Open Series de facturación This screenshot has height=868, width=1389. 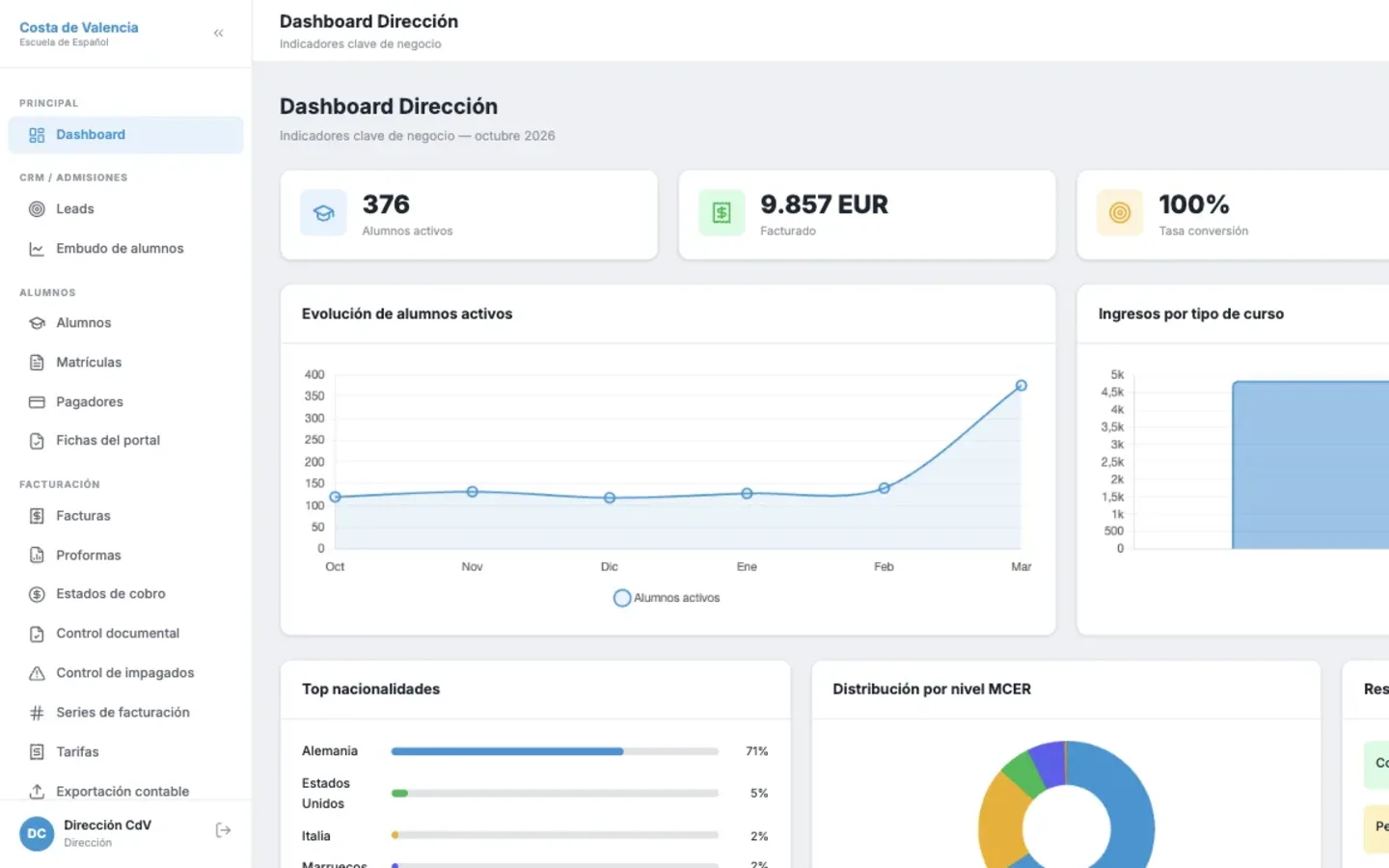coord(125,713)
